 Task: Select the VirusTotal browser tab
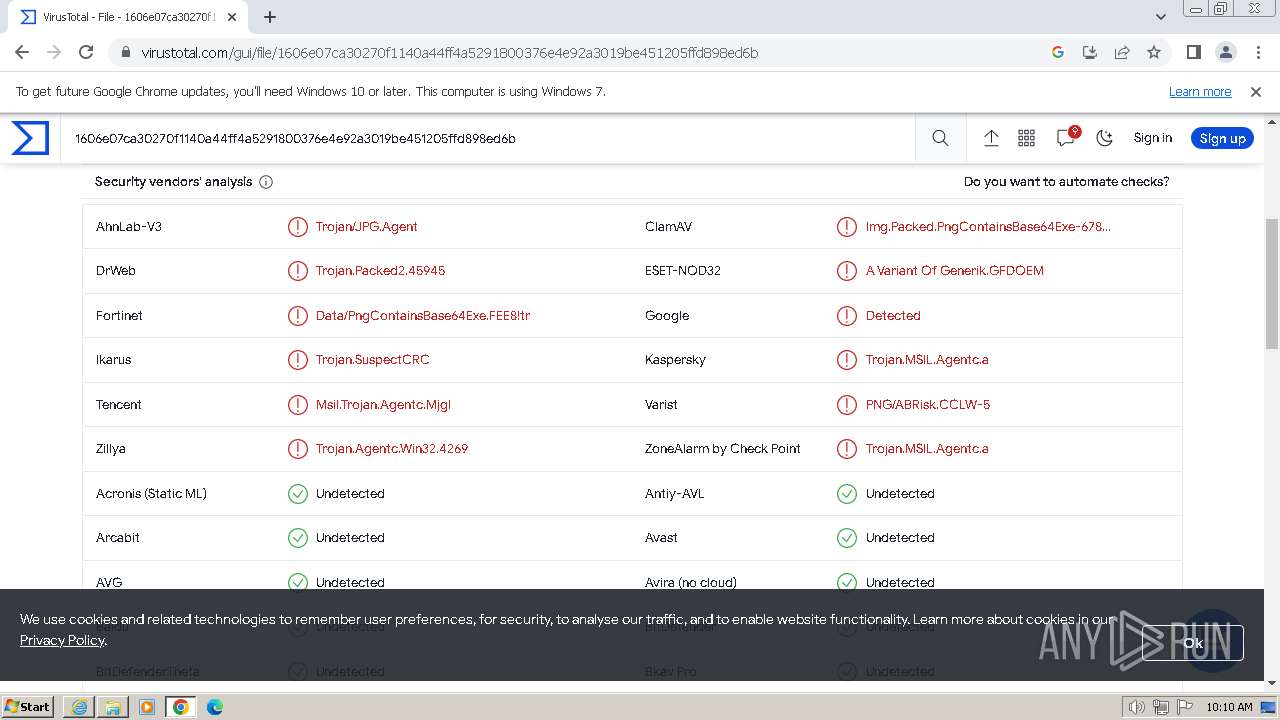(x=130, y=17)
